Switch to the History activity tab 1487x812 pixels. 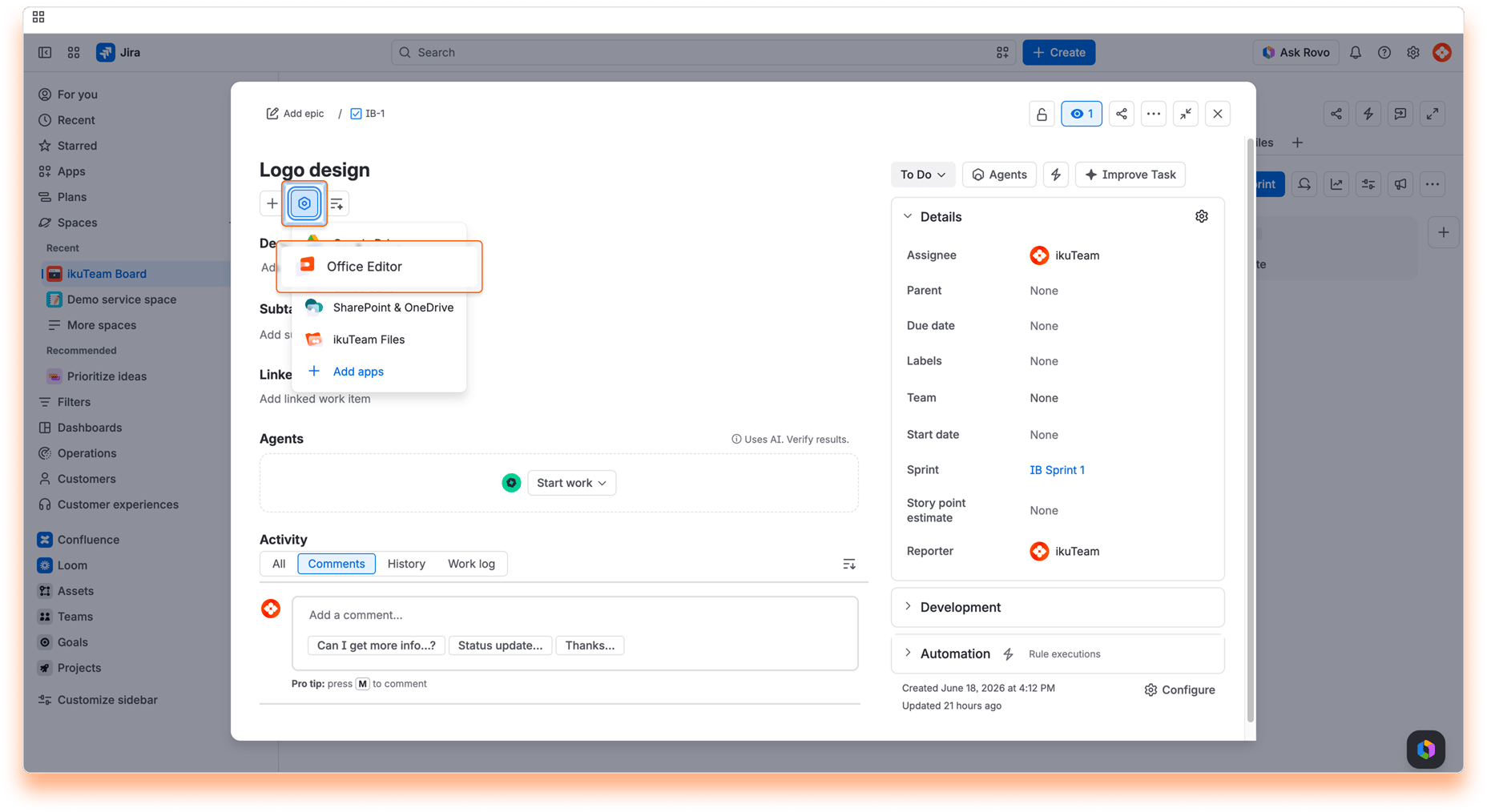point(406,564)
